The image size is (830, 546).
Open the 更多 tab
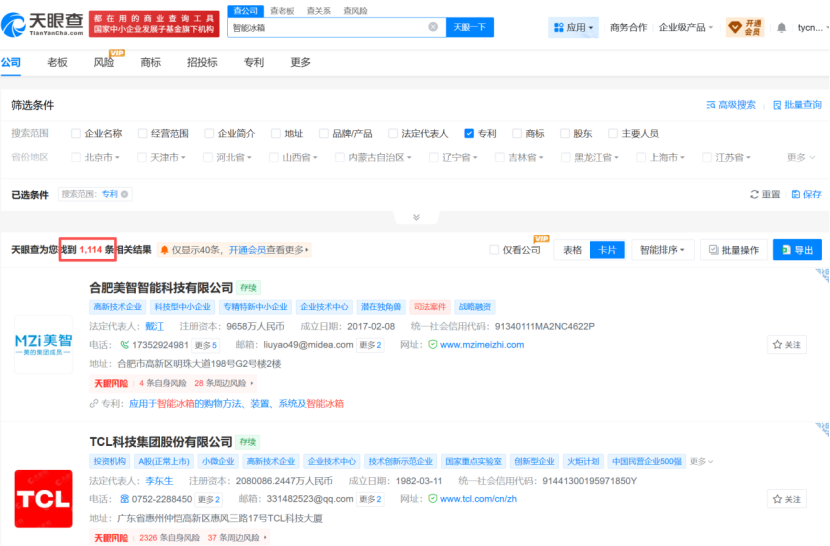[x=300, y=62]
